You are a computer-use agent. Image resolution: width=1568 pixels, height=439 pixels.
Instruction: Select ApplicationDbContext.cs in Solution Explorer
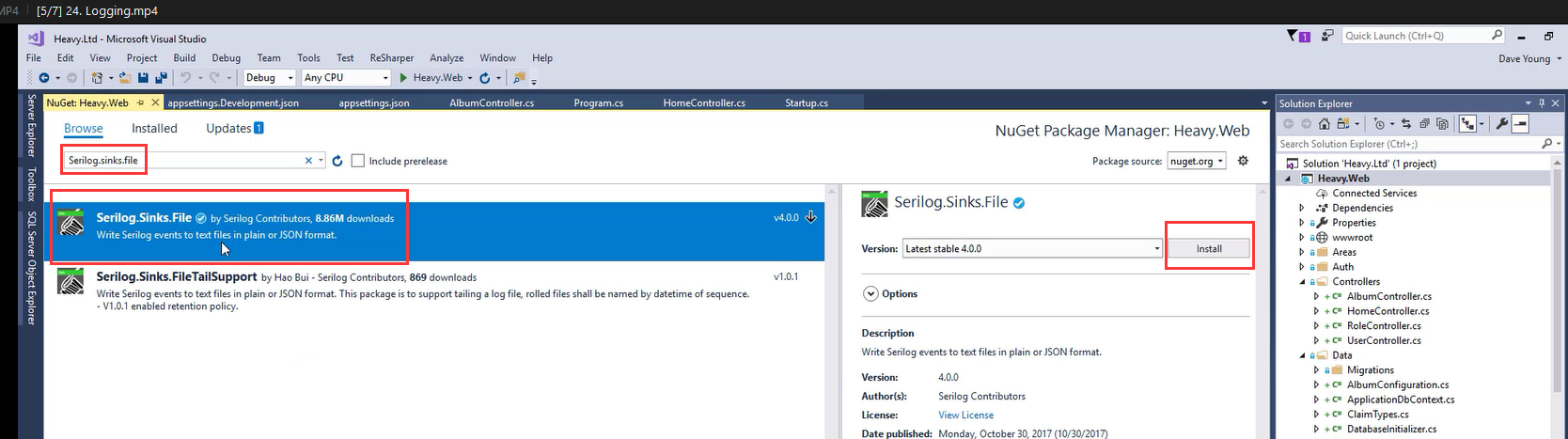1401,400
